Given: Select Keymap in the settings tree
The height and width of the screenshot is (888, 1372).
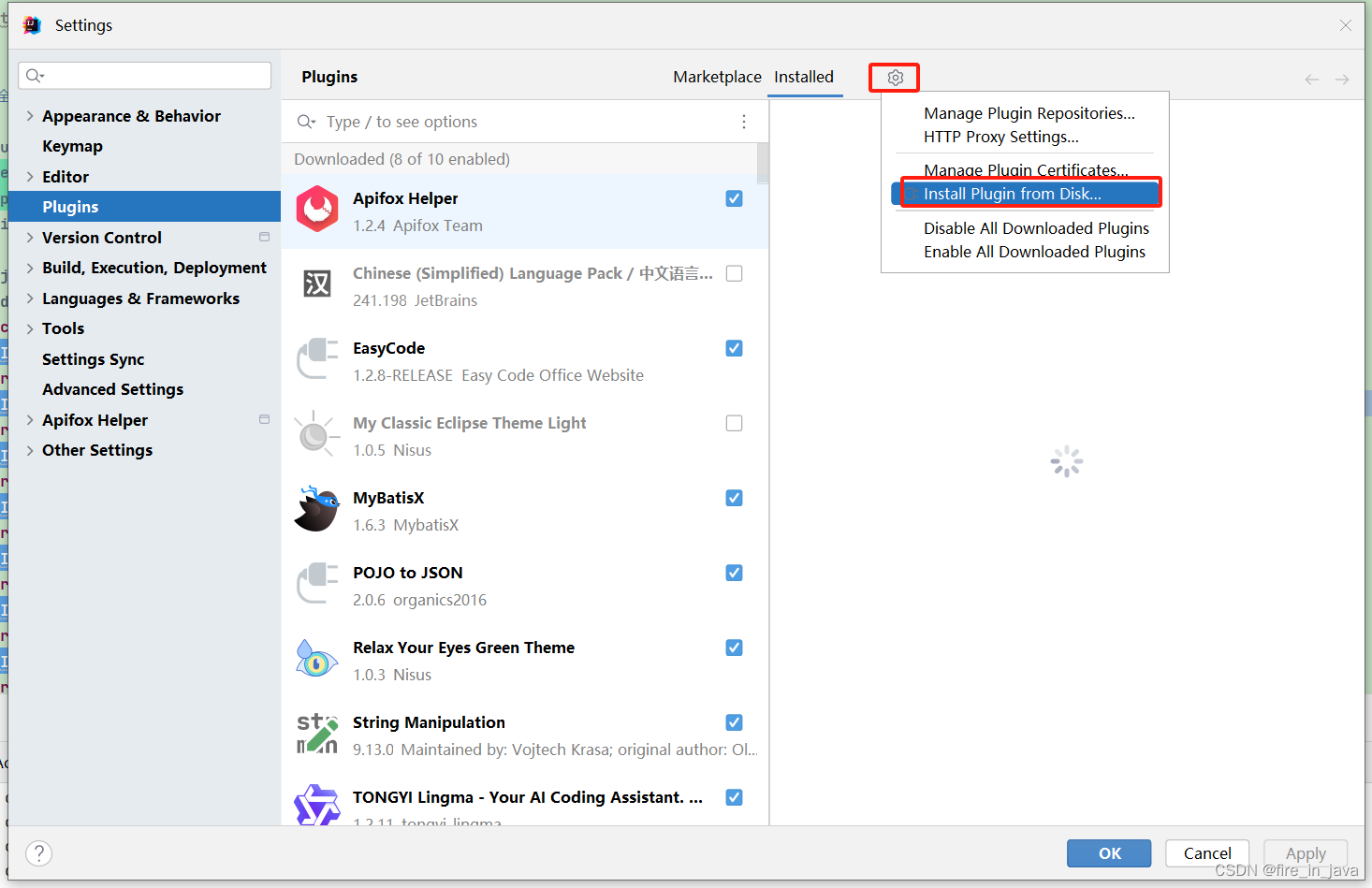Looking at the screenshot, I should 72,146.
